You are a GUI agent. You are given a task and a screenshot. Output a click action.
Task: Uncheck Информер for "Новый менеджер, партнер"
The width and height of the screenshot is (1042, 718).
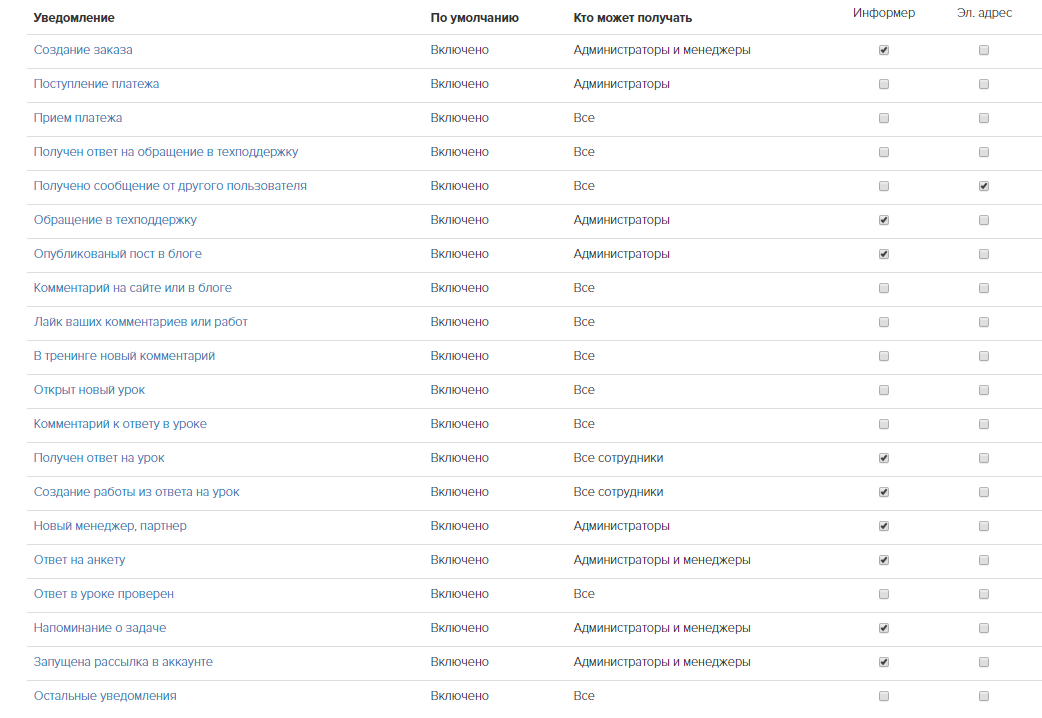tap(884, 525)
